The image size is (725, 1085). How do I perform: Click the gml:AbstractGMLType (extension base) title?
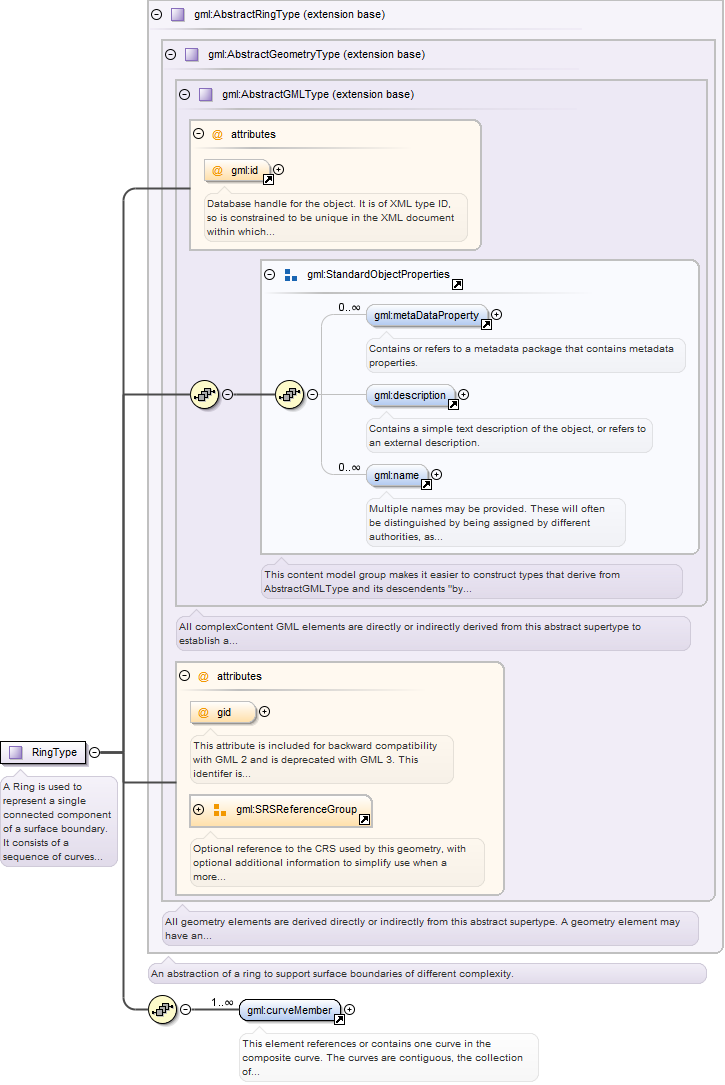coord(318,95)
